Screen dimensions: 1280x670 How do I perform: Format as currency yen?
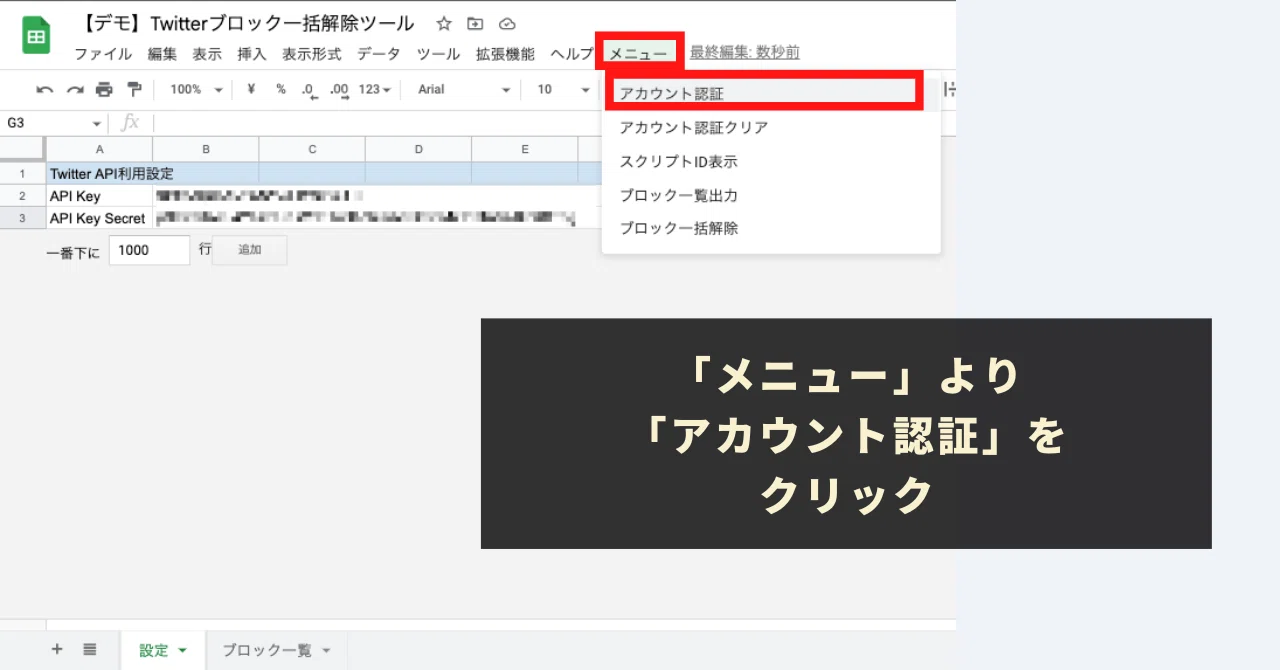251,90
